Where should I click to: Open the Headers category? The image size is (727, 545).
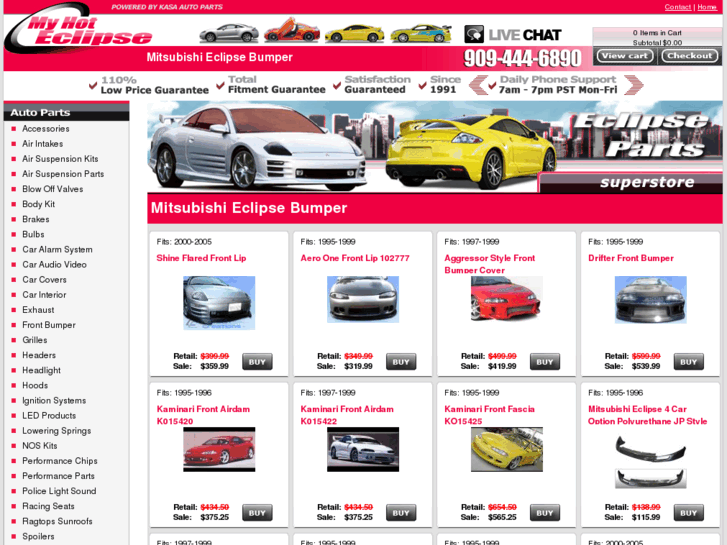[39, 355]
